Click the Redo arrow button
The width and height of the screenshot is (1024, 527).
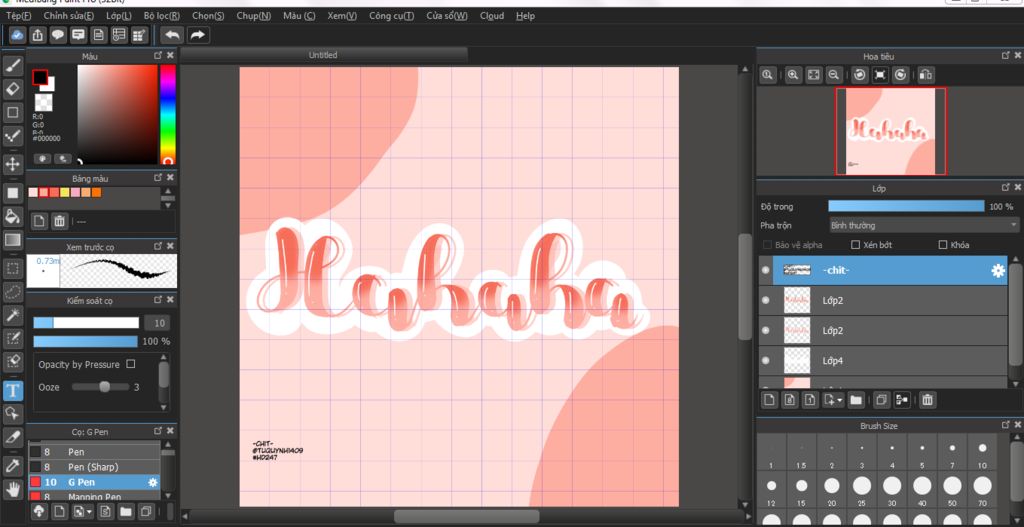coord(198,35)
